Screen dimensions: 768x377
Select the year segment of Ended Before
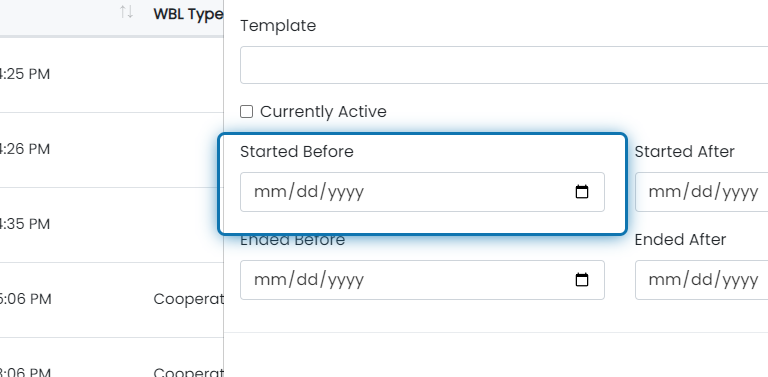pos(346,280)
